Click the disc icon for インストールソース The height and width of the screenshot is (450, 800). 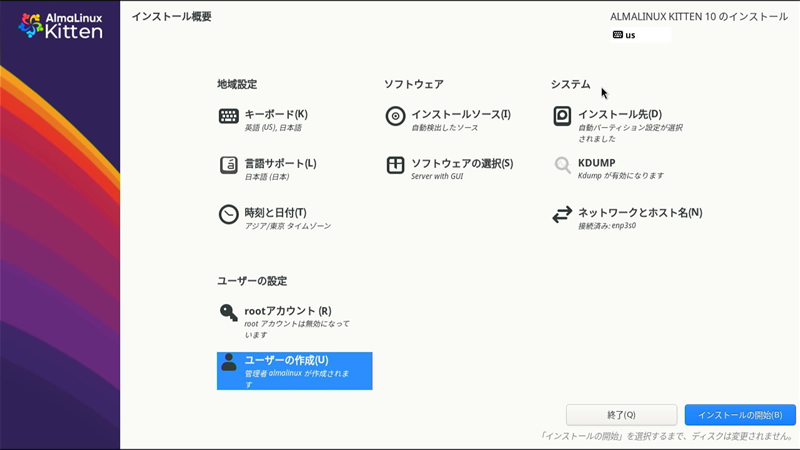tap(395, 116)
